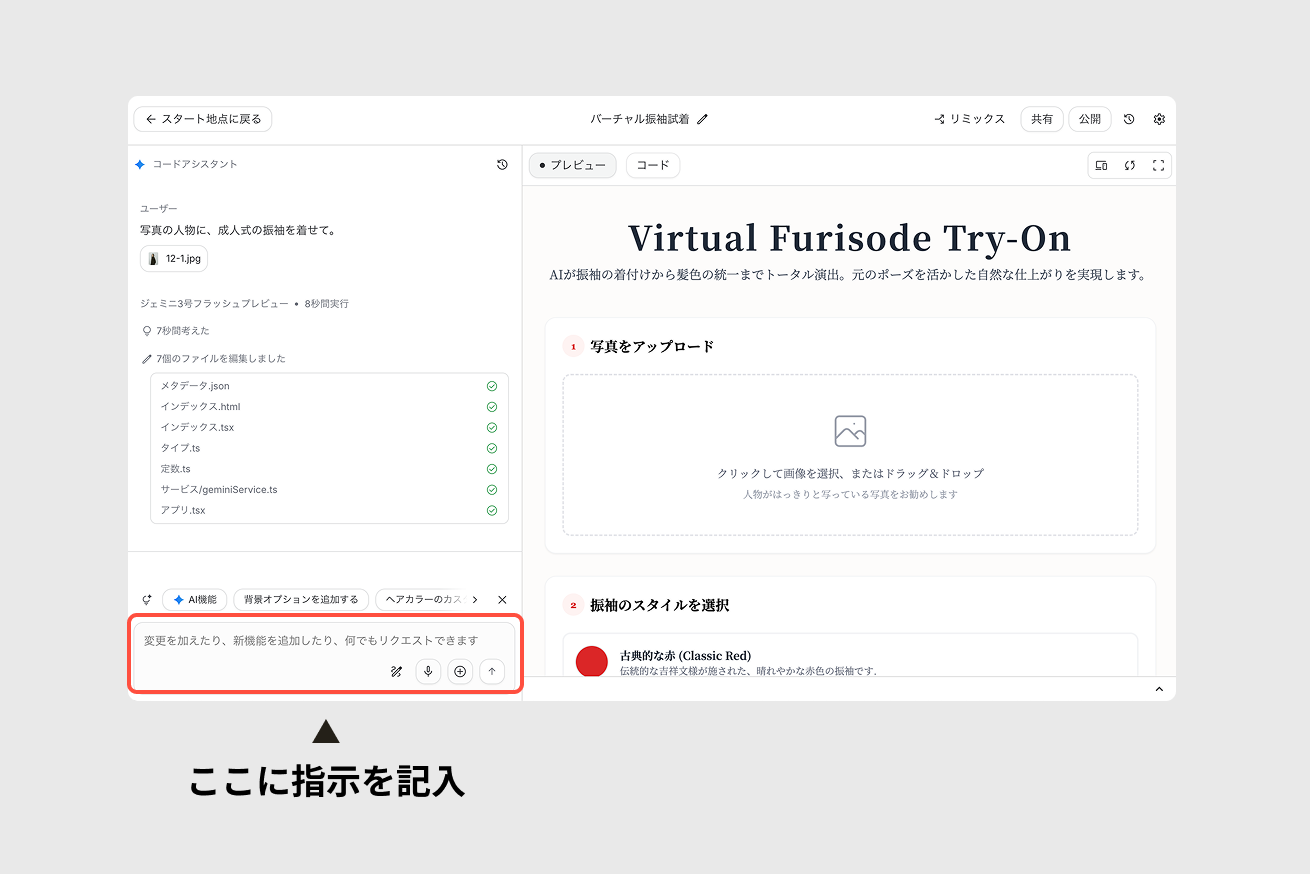
Task: Enter fullscreen mode for the preview
Action: coord(1158,165)
